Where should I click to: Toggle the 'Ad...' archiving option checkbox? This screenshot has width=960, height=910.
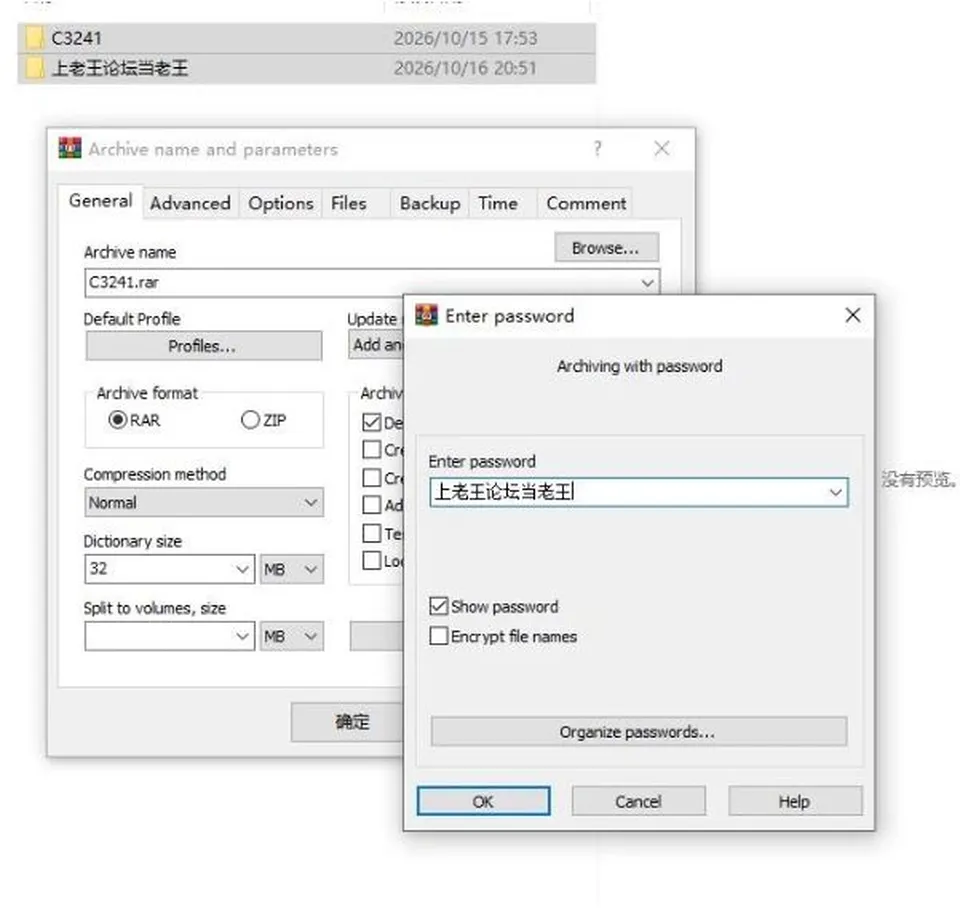coord(372,505)
